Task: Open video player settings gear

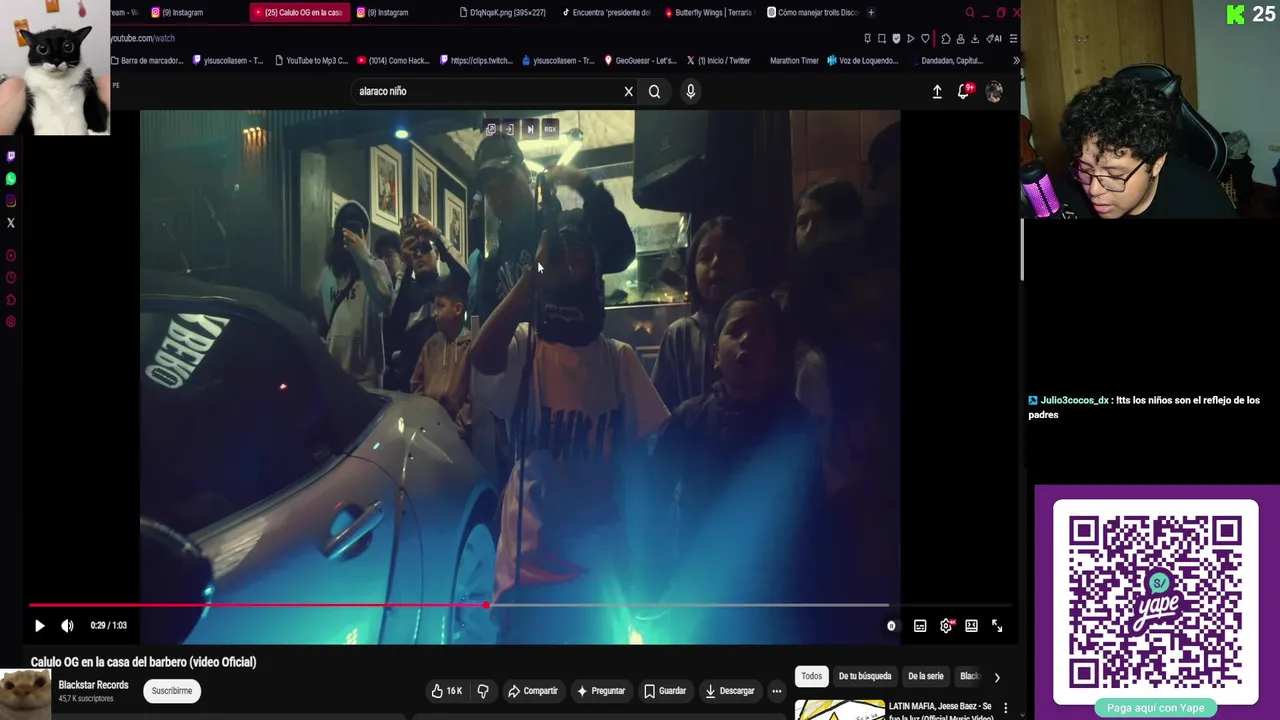Action: coord(946,626)
